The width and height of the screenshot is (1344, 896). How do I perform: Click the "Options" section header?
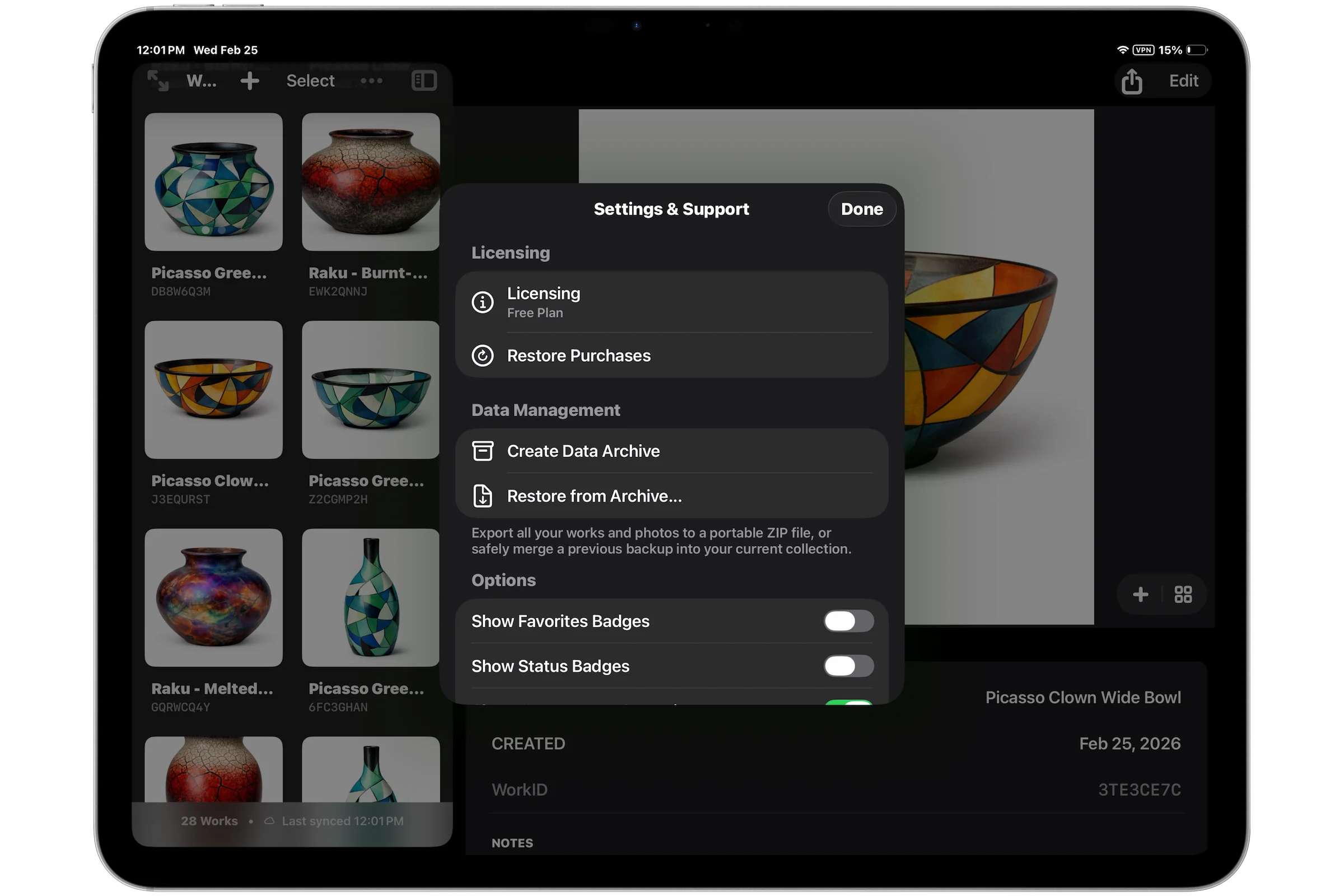[503, 581]
